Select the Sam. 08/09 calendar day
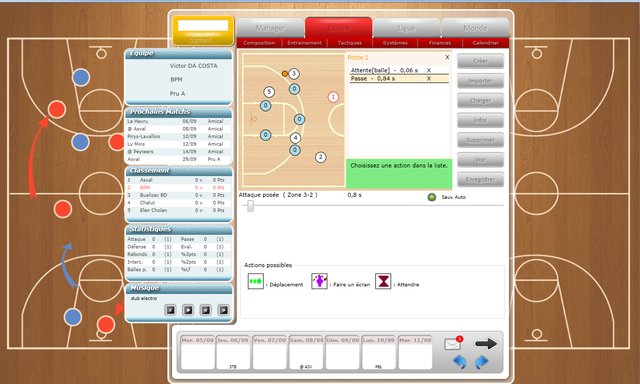This screenshot has width=640, height=384. coord(306,352)
